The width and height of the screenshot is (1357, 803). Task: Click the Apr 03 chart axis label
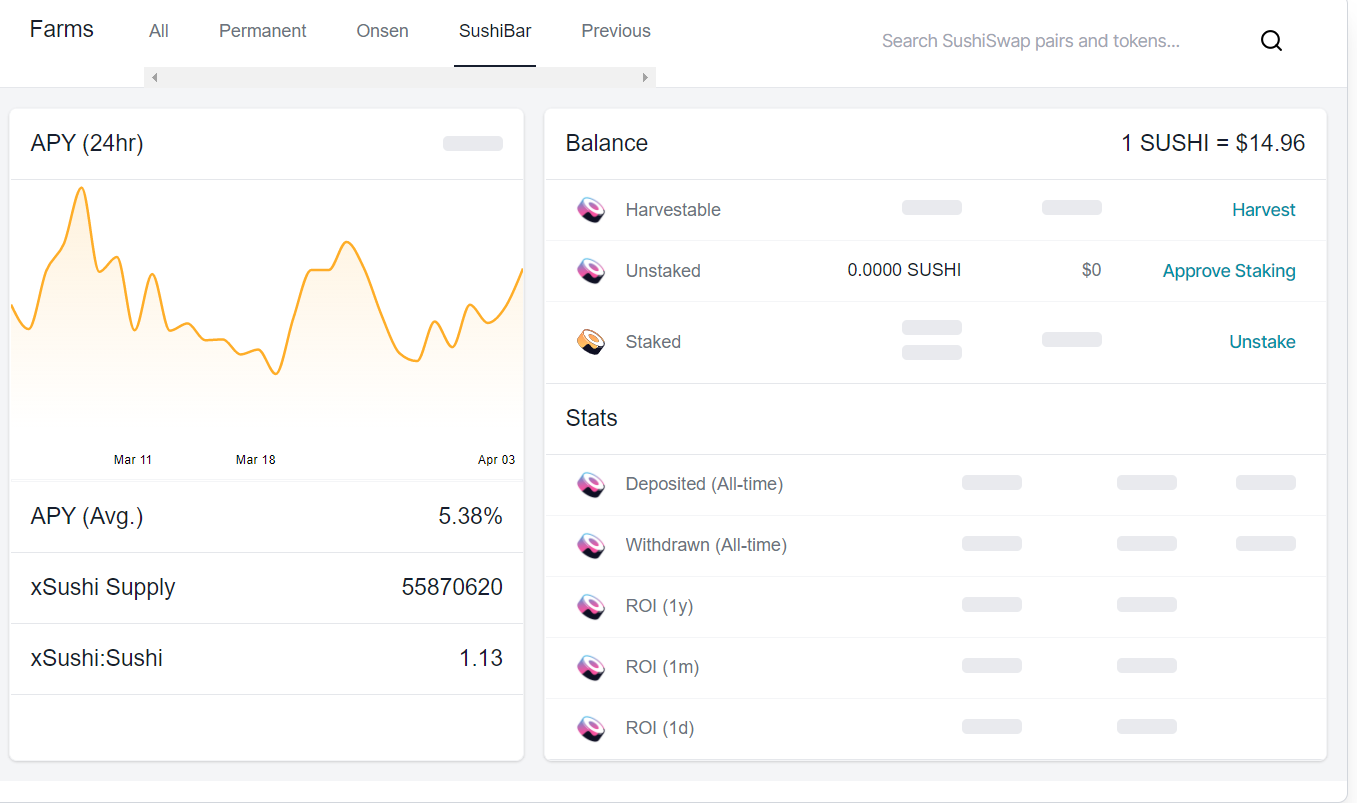[x=496, y=460]
